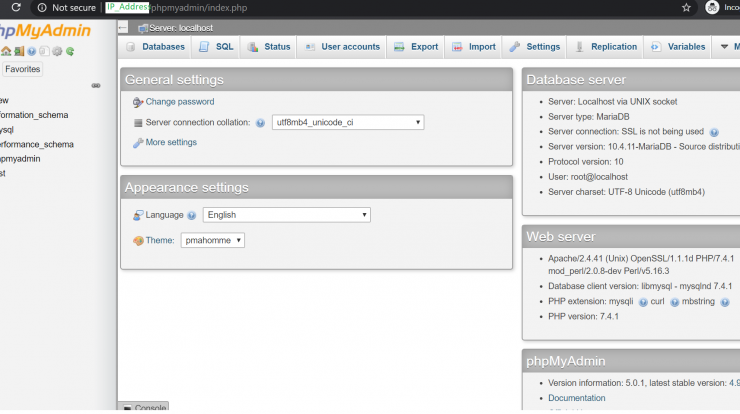Open the Console bar

click(143, 407)
